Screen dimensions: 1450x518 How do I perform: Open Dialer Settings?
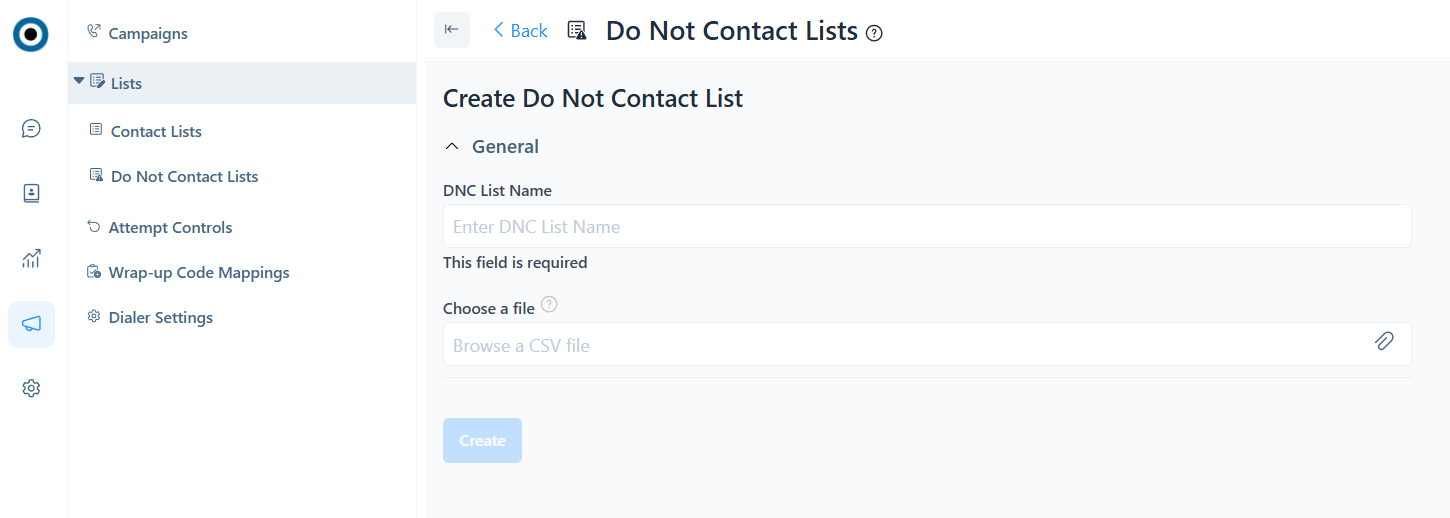(160, 317)
